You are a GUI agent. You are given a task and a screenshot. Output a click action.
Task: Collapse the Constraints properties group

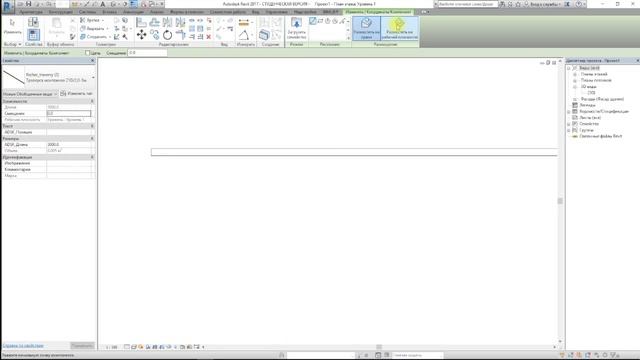point(92,101)
